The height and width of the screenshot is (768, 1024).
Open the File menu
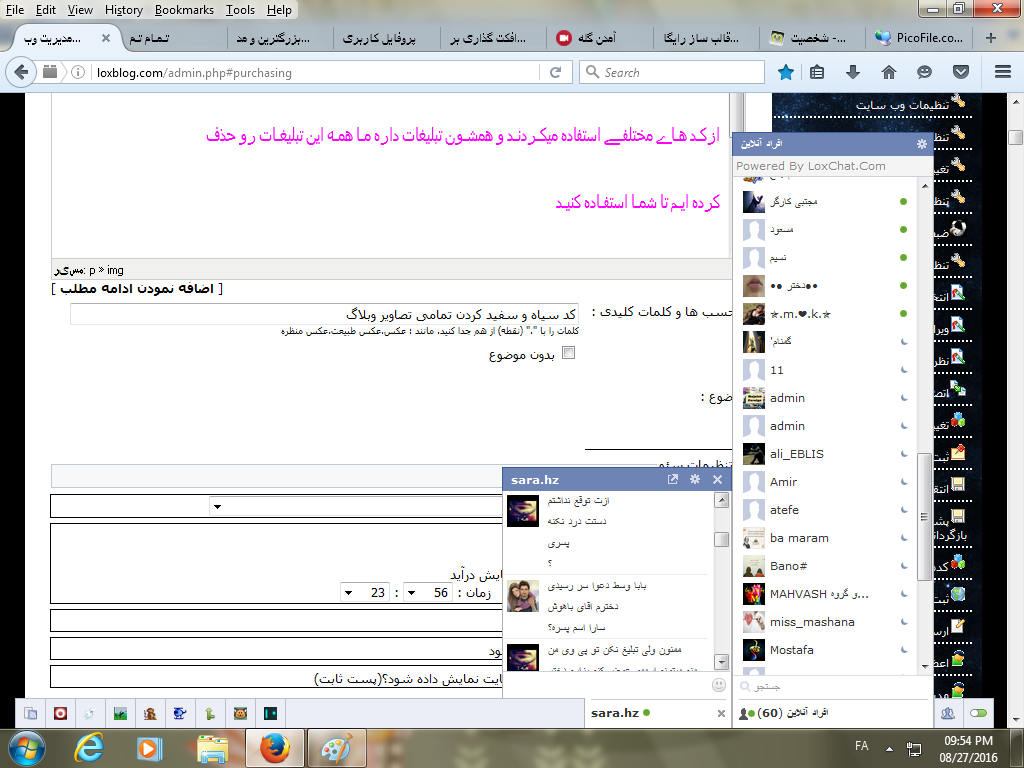(x=14, y=10)
